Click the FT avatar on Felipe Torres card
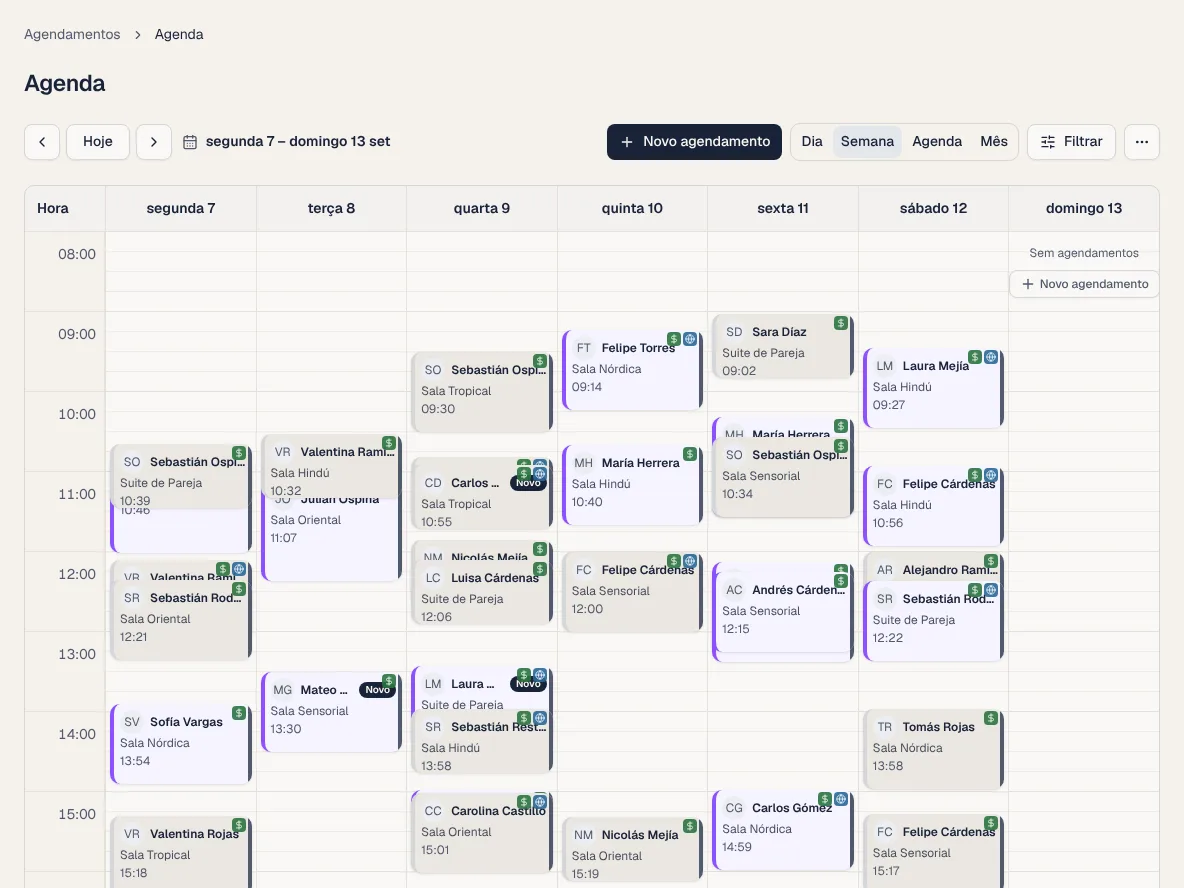 [x=584, y=348]
